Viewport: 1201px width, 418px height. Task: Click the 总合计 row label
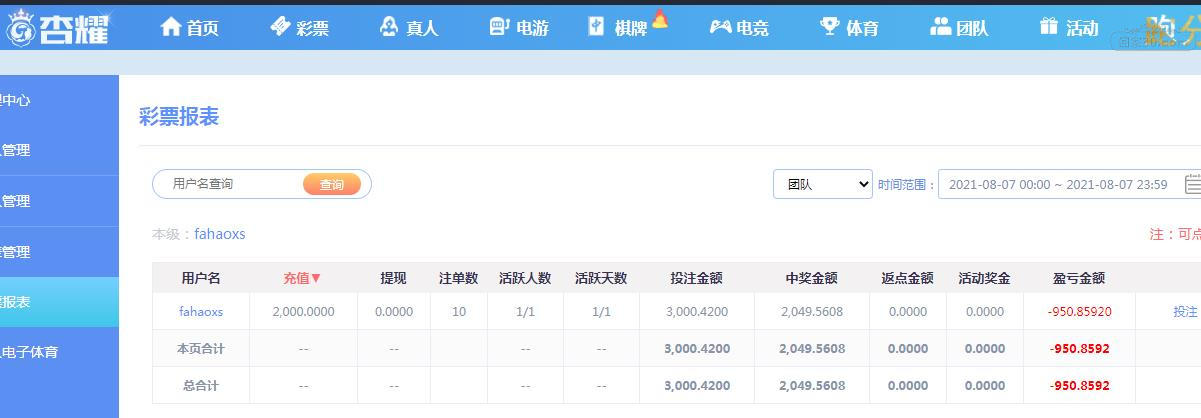coord(201,385)
